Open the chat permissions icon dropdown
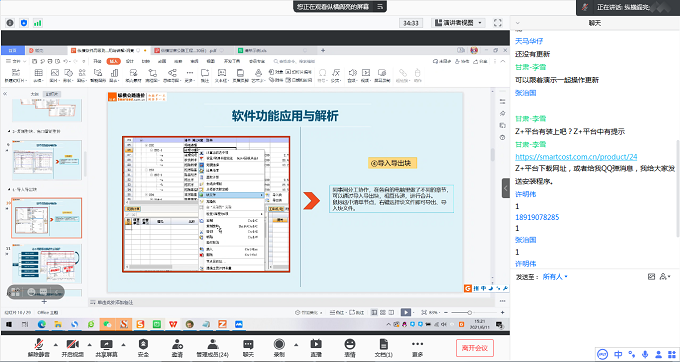The width and height of the screenshot is (680, 362). click(x=665, y=277)
